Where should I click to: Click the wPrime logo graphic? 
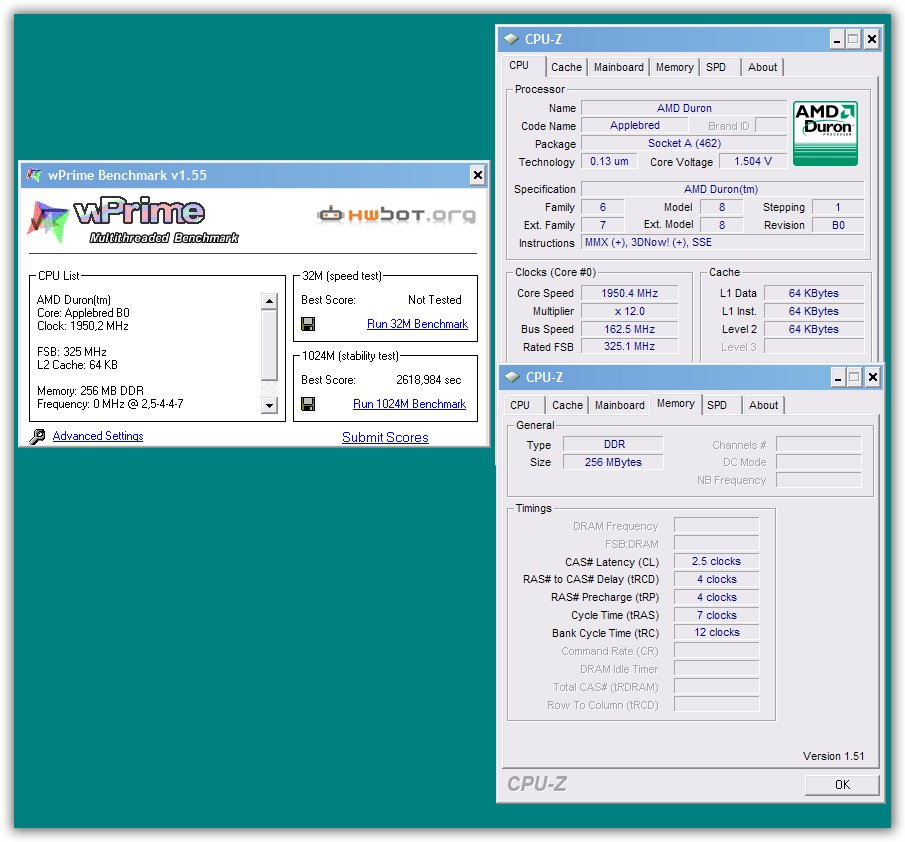133,220
